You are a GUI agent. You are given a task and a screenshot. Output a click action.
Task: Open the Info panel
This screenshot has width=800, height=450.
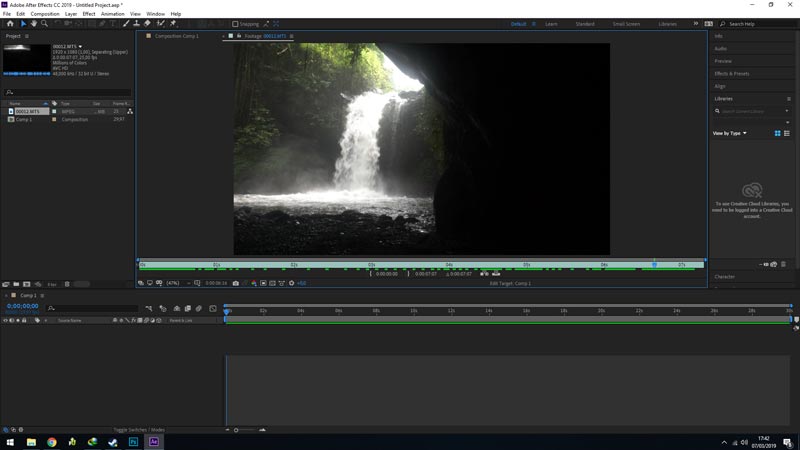tap(718, 36)
